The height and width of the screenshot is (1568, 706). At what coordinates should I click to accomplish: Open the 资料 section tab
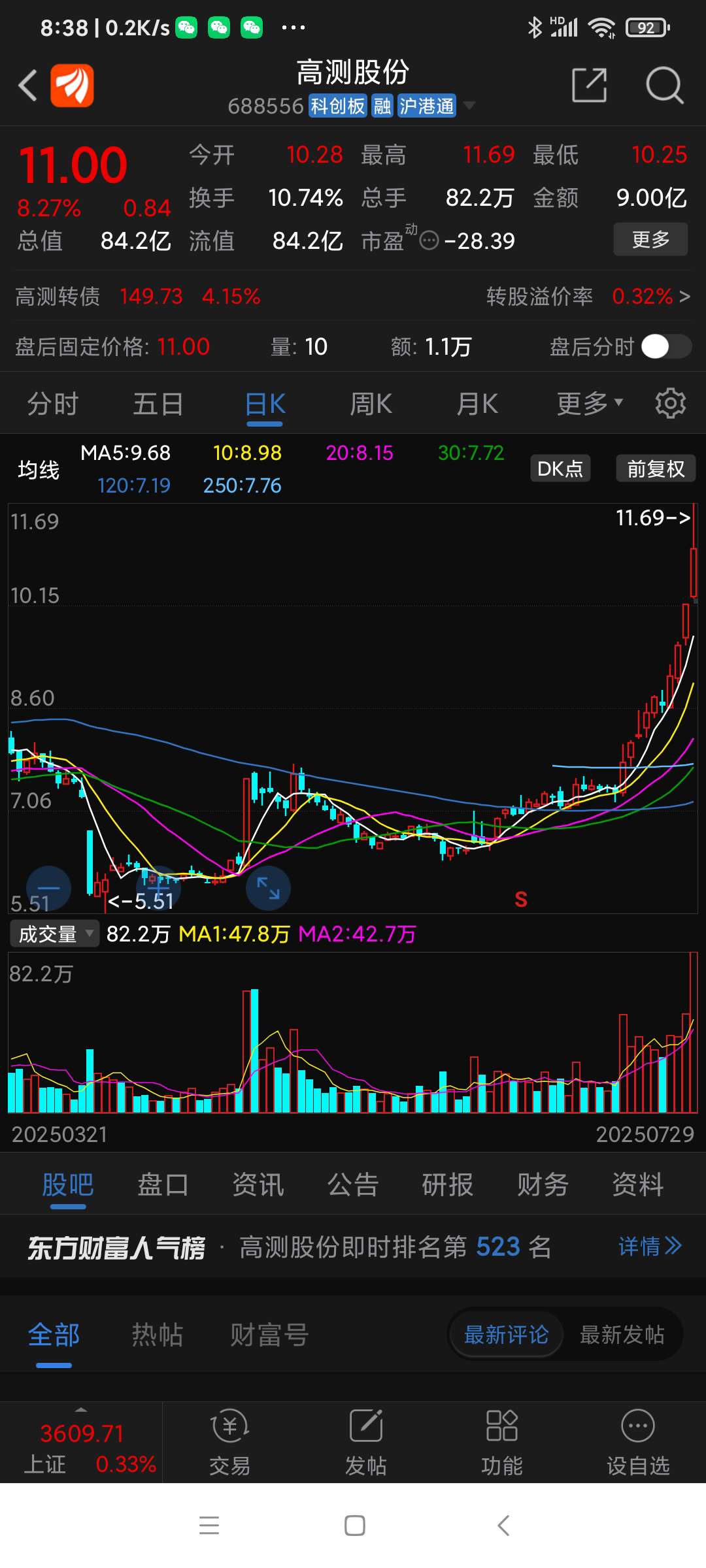pyautogui.click(x=638, y=1184)
